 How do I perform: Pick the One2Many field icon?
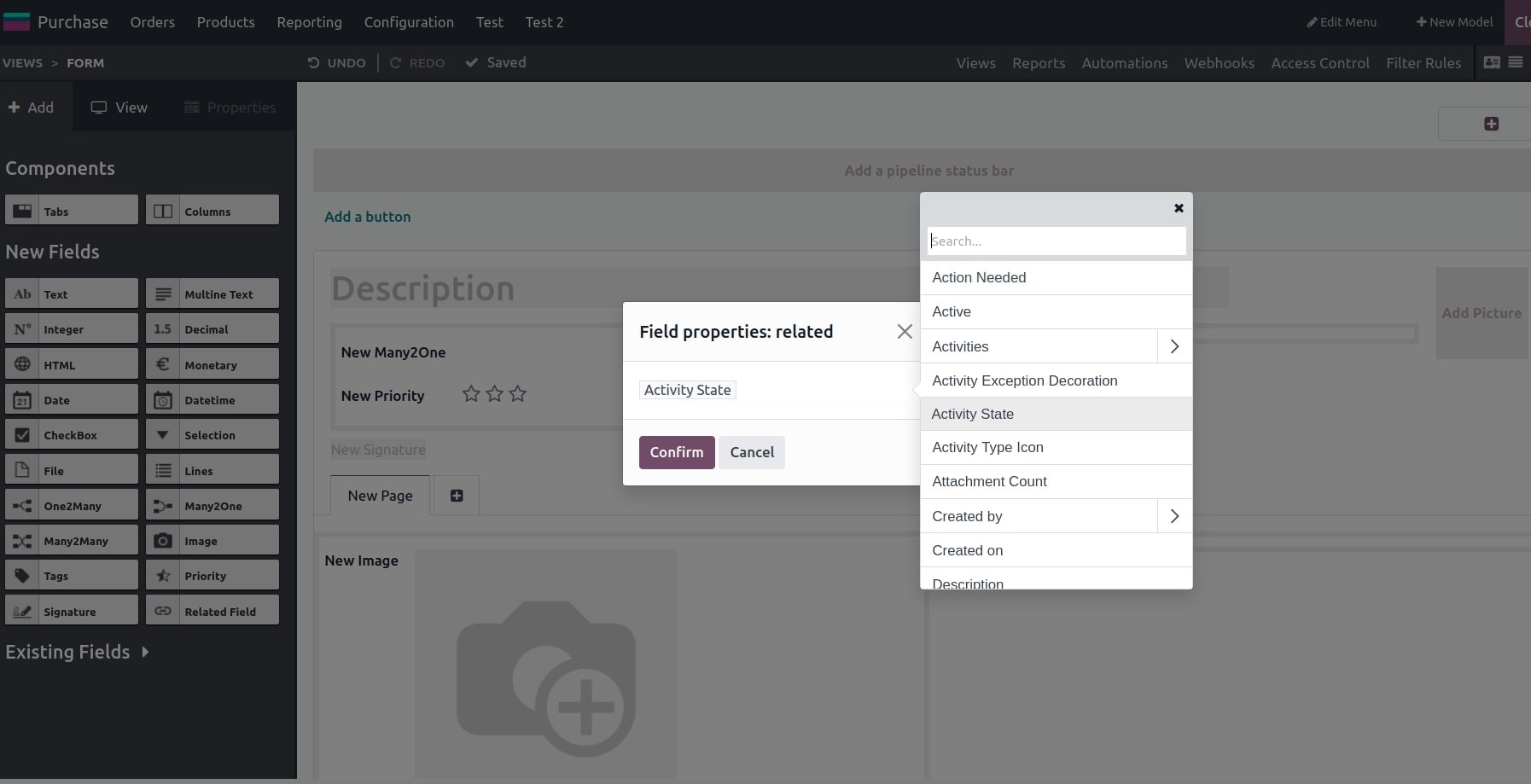point(23,505)
